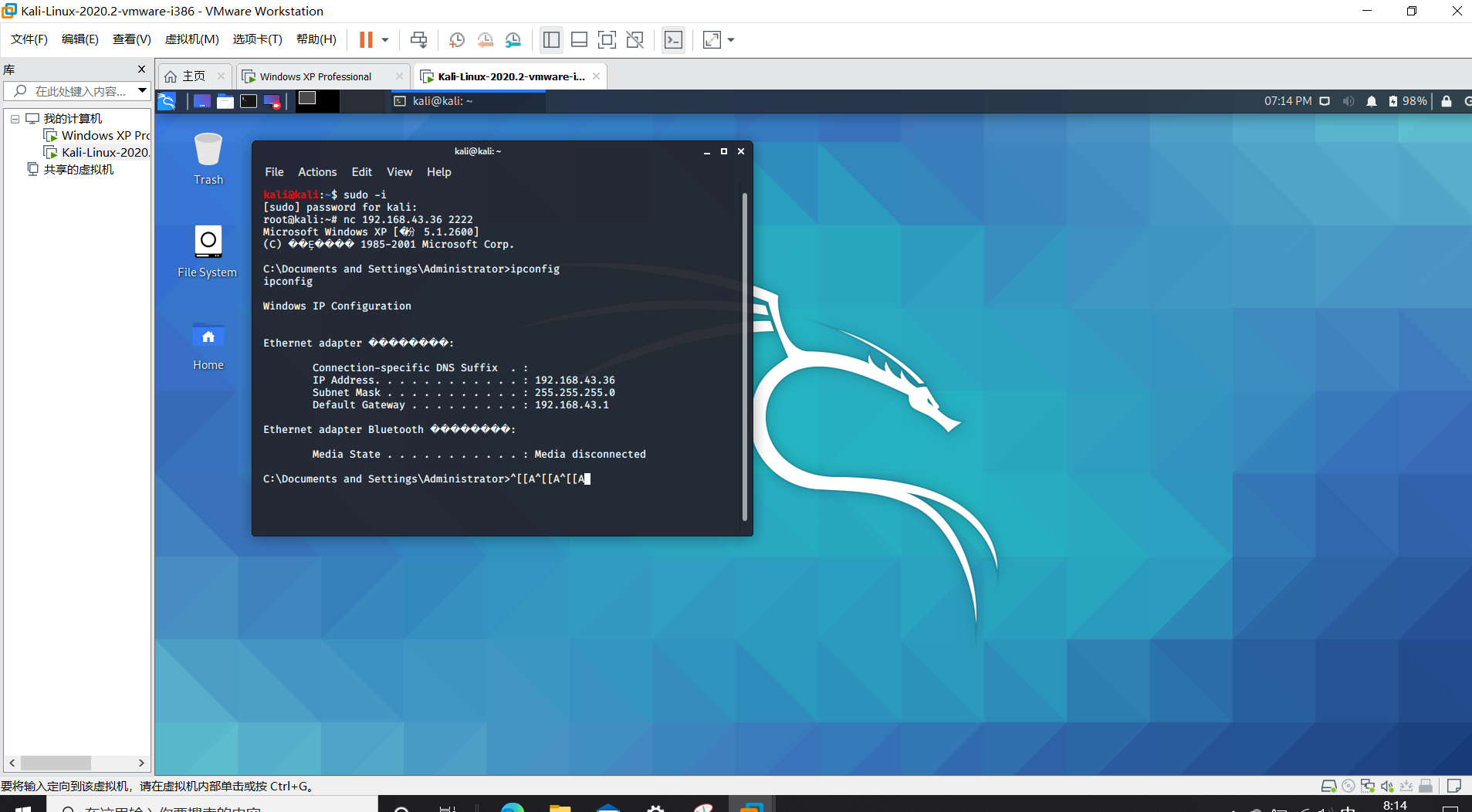Take a snapshot of this virtual machine
Screen dimensions: 1472x812
(x=457, y=40)
